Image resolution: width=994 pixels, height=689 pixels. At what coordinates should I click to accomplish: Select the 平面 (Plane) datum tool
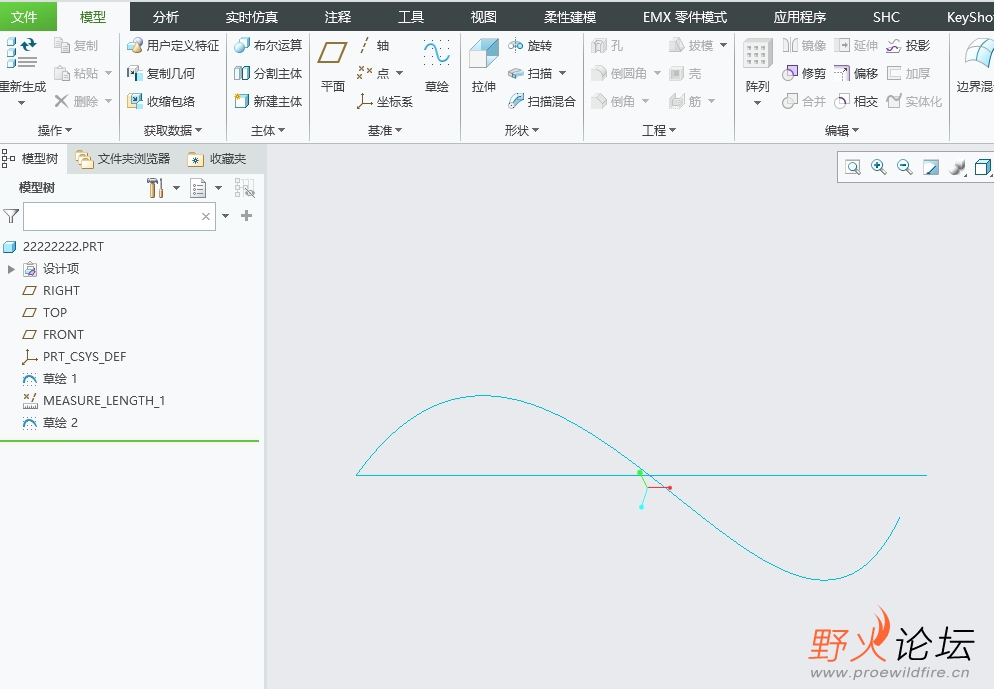point(332,66)
